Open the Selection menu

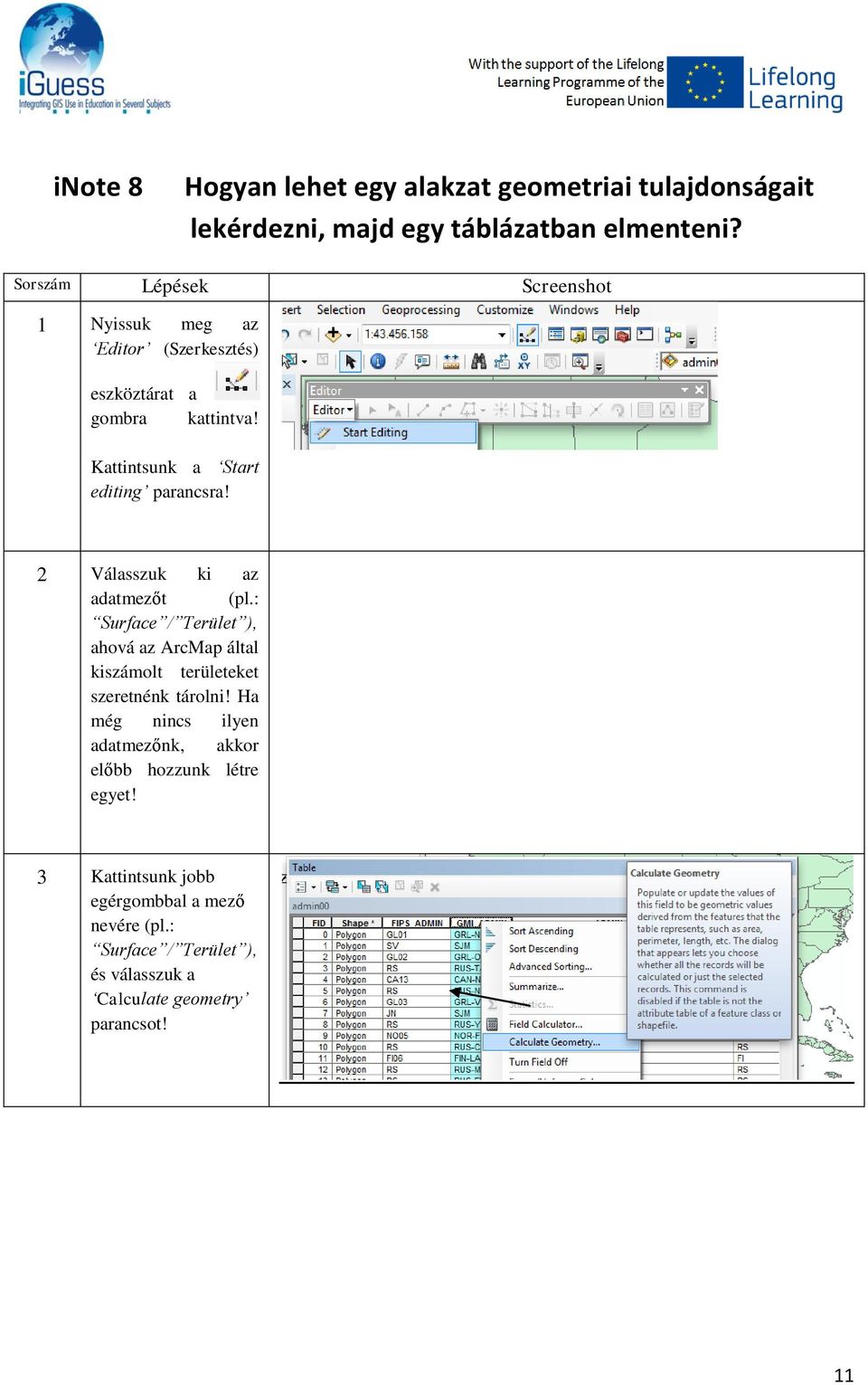click(x=341, y=309)
